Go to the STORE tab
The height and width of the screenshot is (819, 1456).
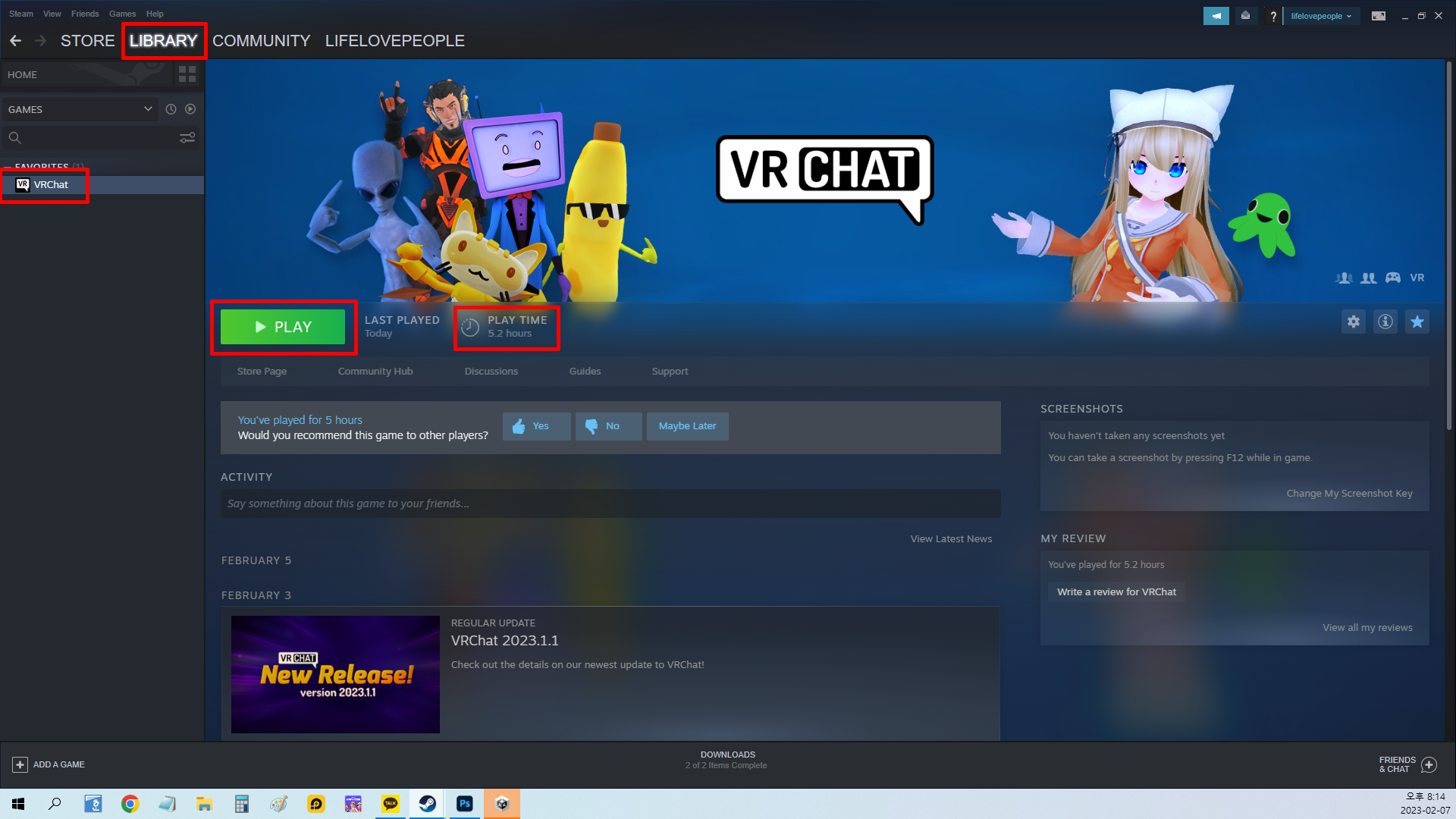click(88, 41)
